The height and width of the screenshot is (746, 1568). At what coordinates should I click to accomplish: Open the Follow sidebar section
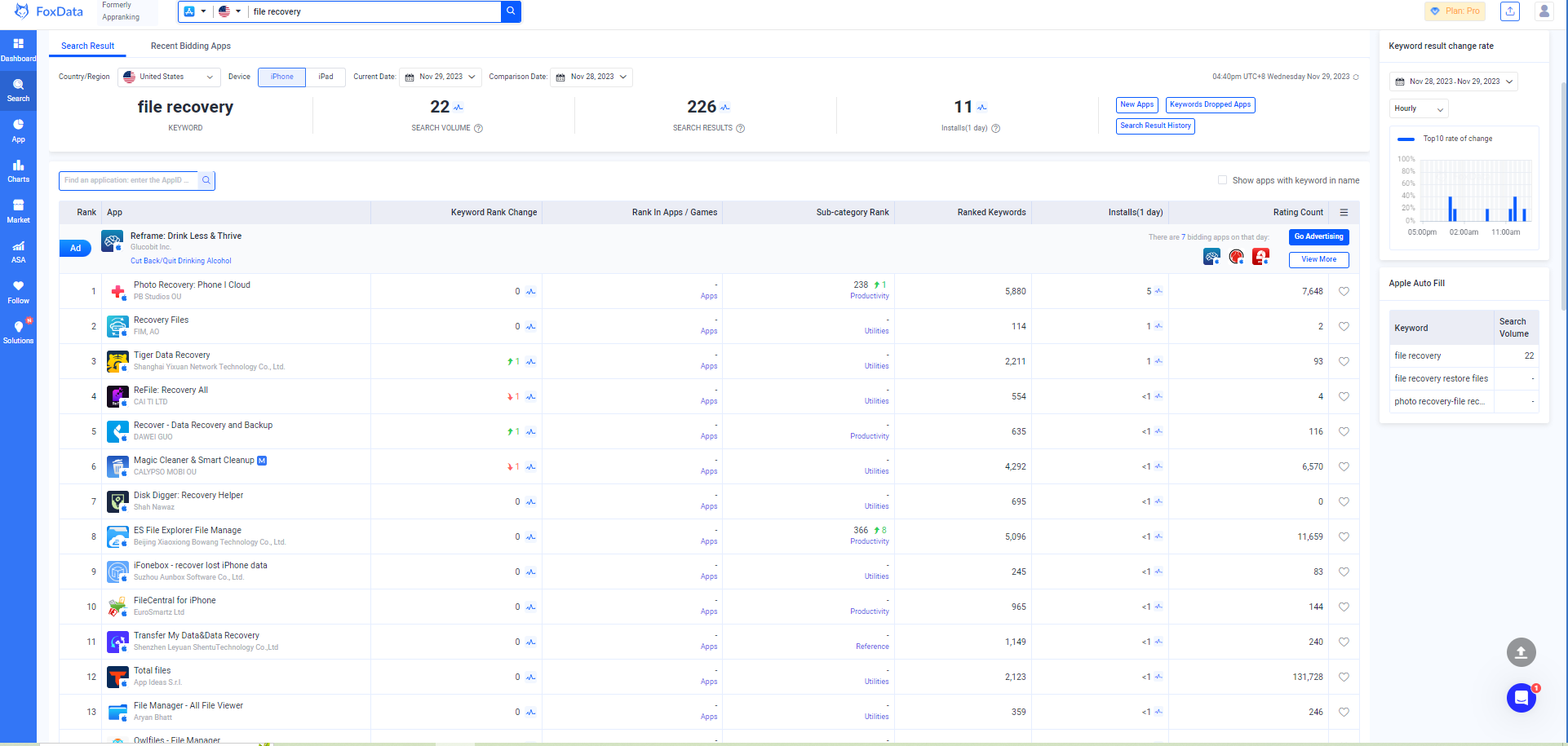[x=18, y=292]
